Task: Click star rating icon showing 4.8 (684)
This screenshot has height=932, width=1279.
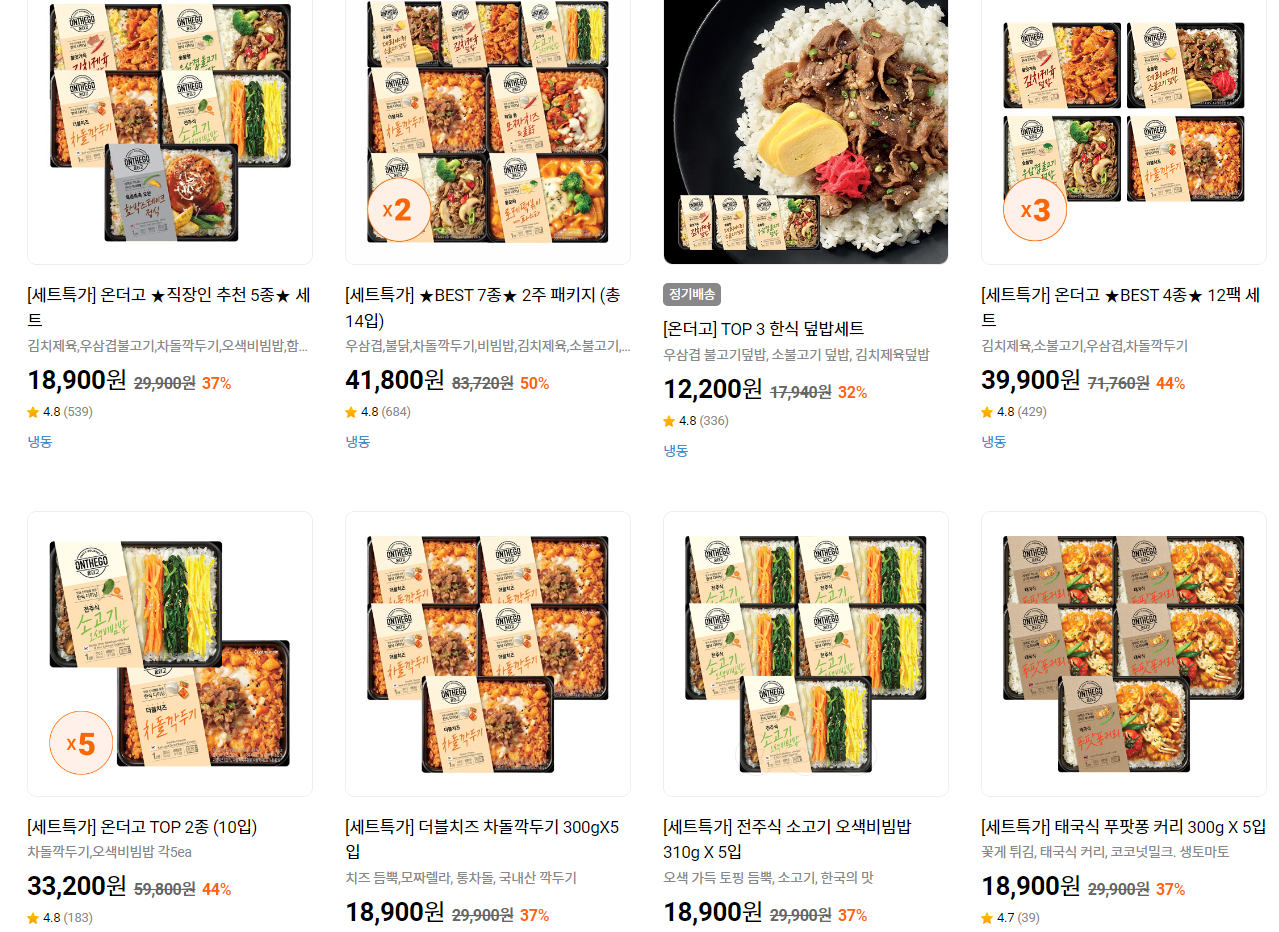Action: [x=378, y=412]
